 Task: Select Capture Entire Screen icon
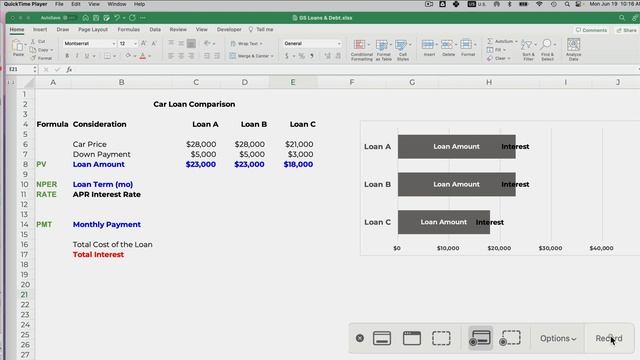point(382,338)
